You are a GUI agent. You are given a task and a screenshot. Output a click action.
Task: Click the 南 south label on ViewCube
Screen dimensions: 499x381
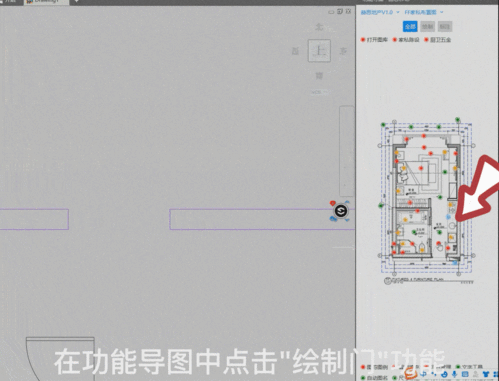pyautogui.click(x=319, y=76)
